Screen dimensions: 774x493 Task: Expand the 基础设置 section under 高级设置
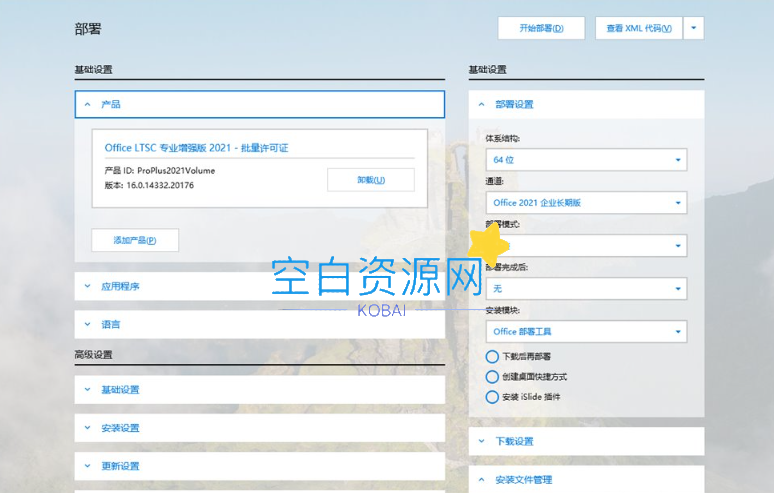pyautogui.click(x=260, y=389)
